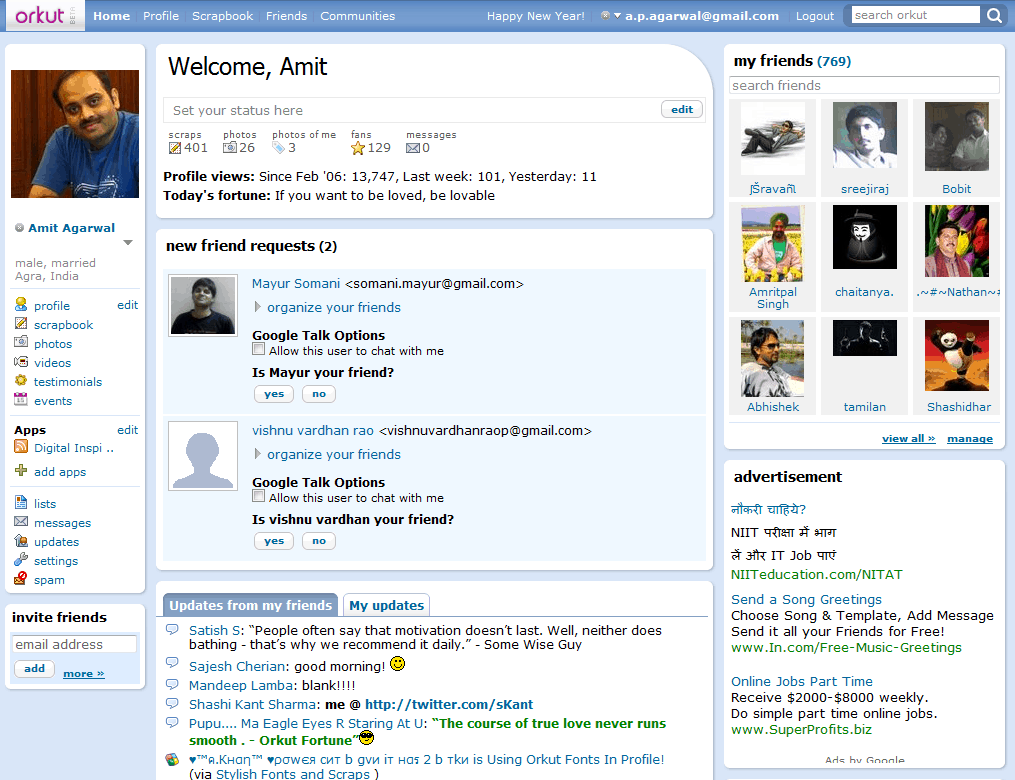The height and width of the screenshot is (780, 1015).
Task: Click the search magnifier icon in header
Action: [x=994, y=16]
